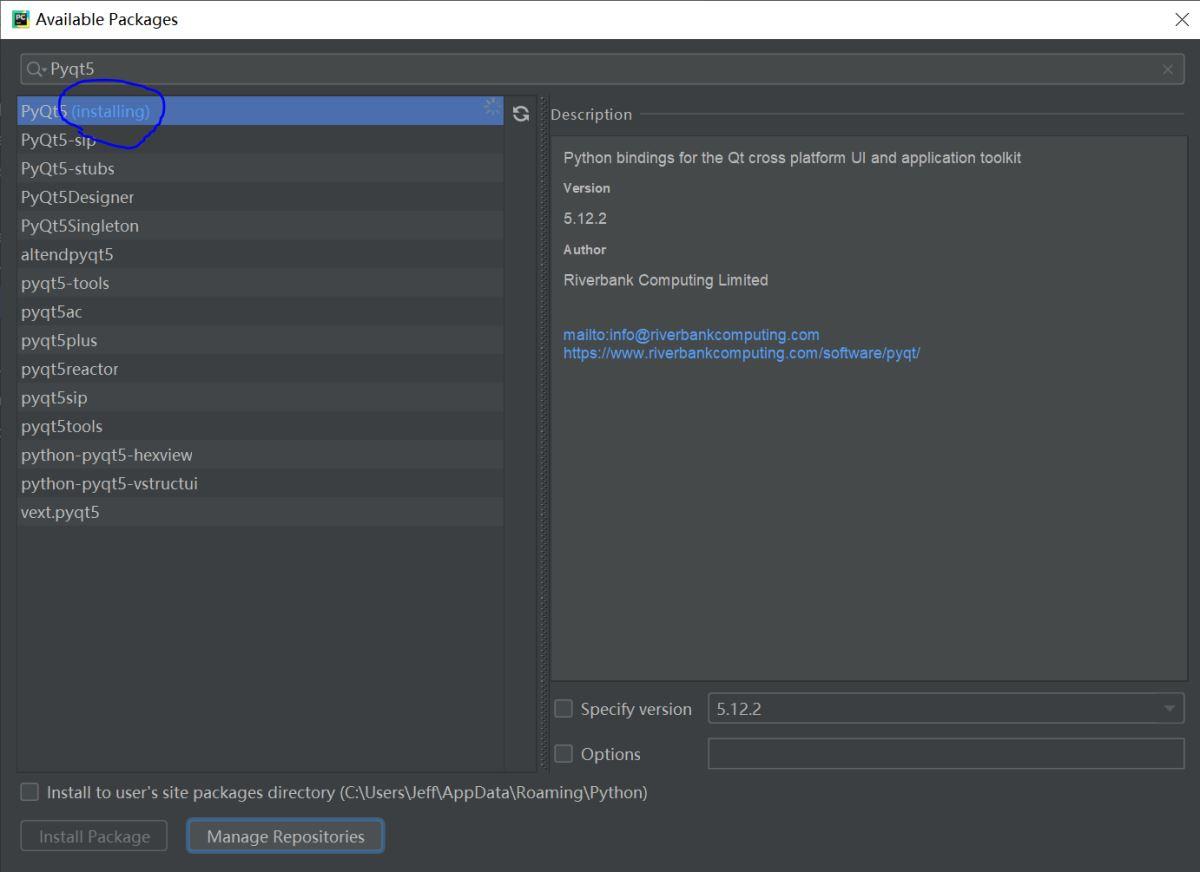Click the mailto info@riverbankcomputing.com link
This screenshot has height=872, width=1200.
[x=691, y=335]
